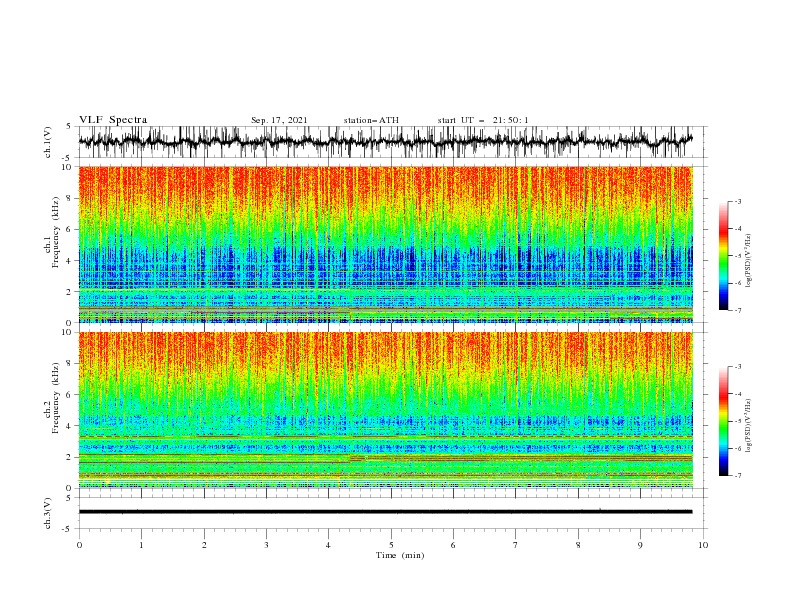Select the ch.1 "Frequency (kHz)" axis label
Screen dimensions: 792x612
56,230
